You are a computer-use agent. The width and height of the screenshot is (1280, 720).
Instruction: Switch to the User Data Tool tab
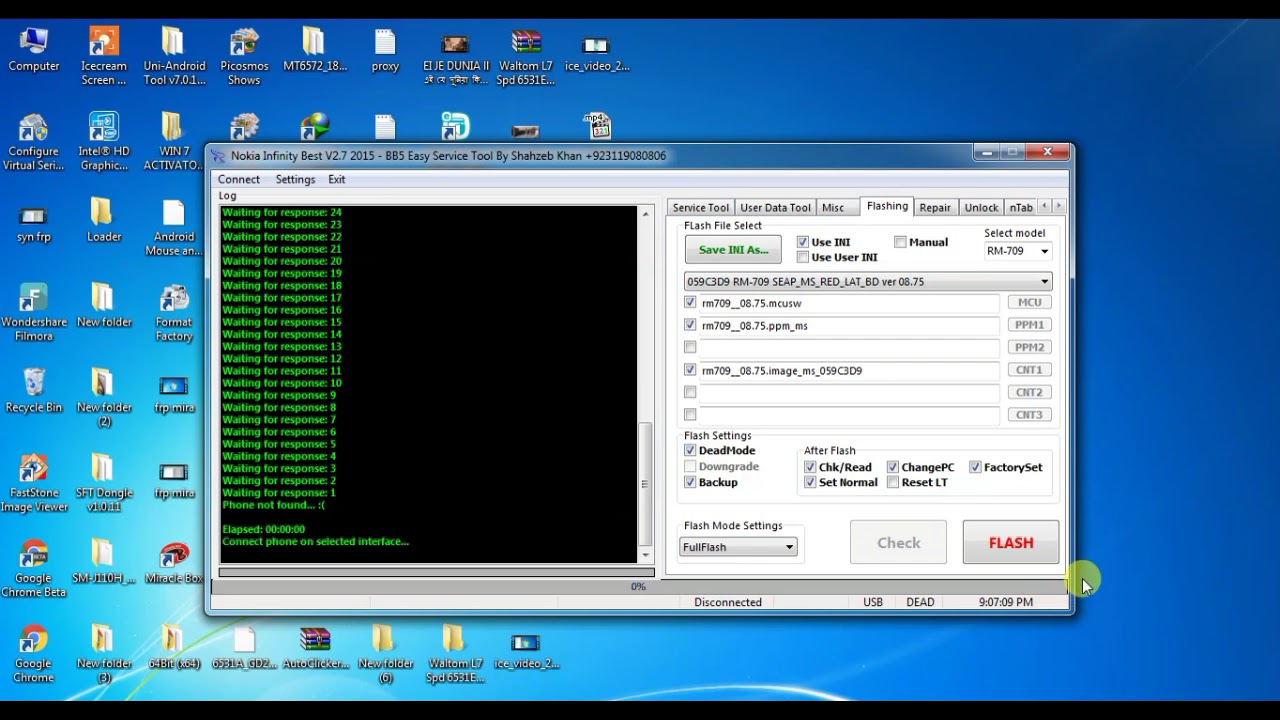click(775, 208)
